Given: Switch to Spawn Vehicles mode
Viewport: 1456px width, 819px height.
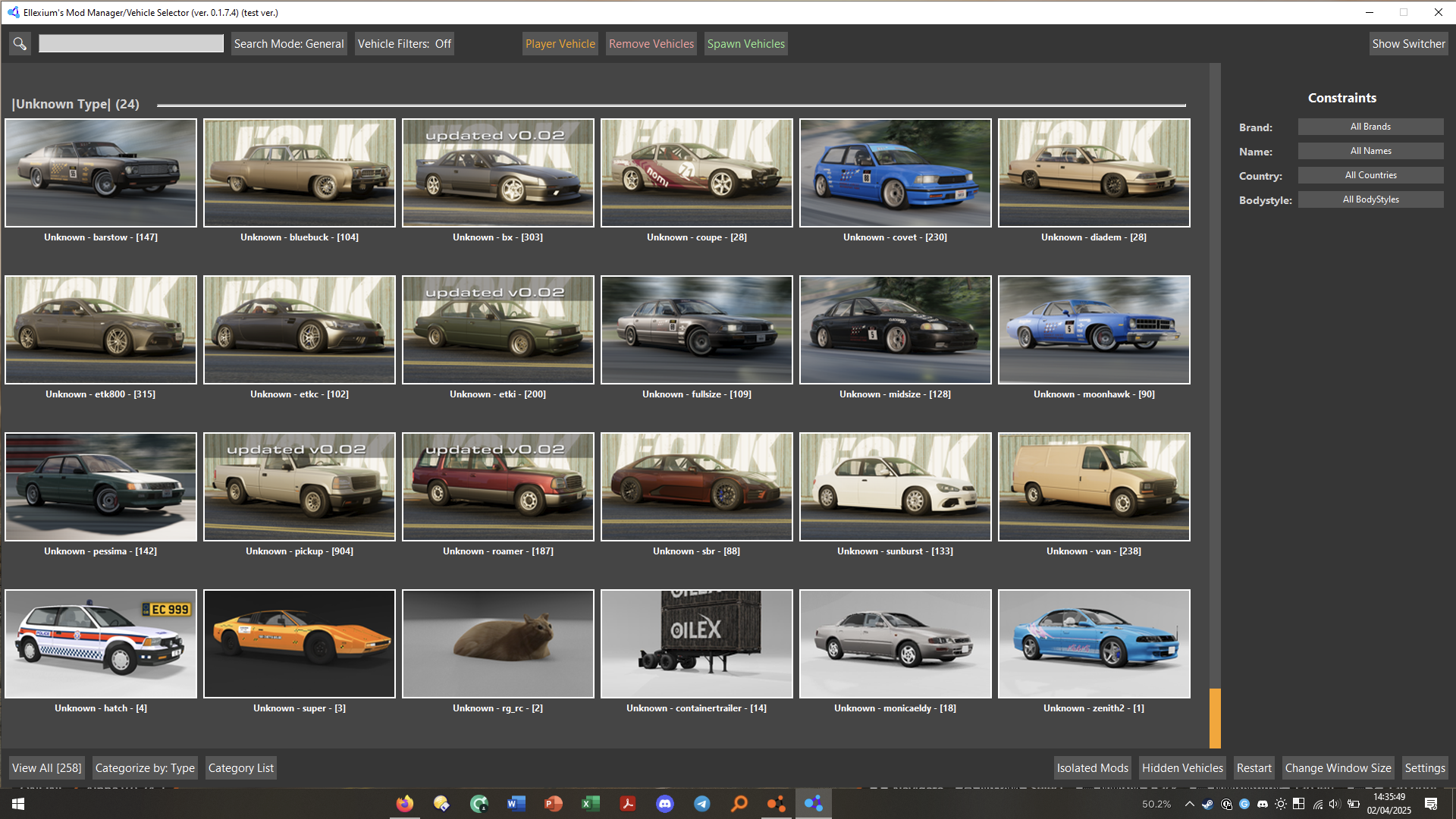Looking at the screenshot, I should 745,44.
